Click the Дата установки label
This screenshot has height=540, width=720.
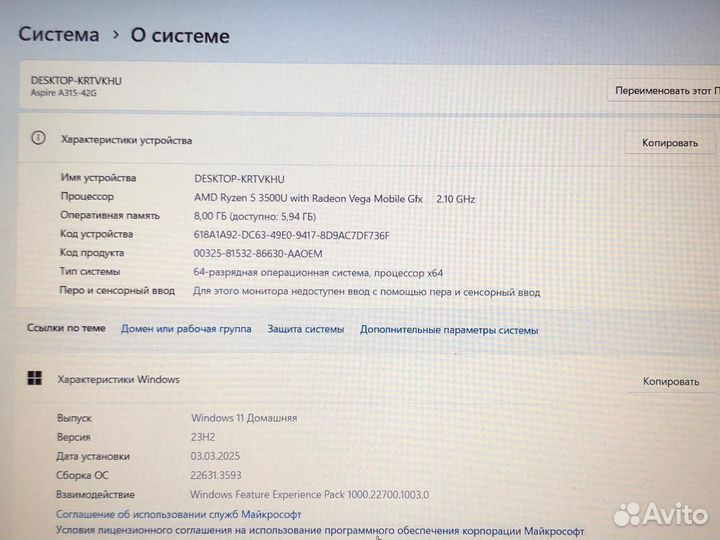tap(93, 456)
